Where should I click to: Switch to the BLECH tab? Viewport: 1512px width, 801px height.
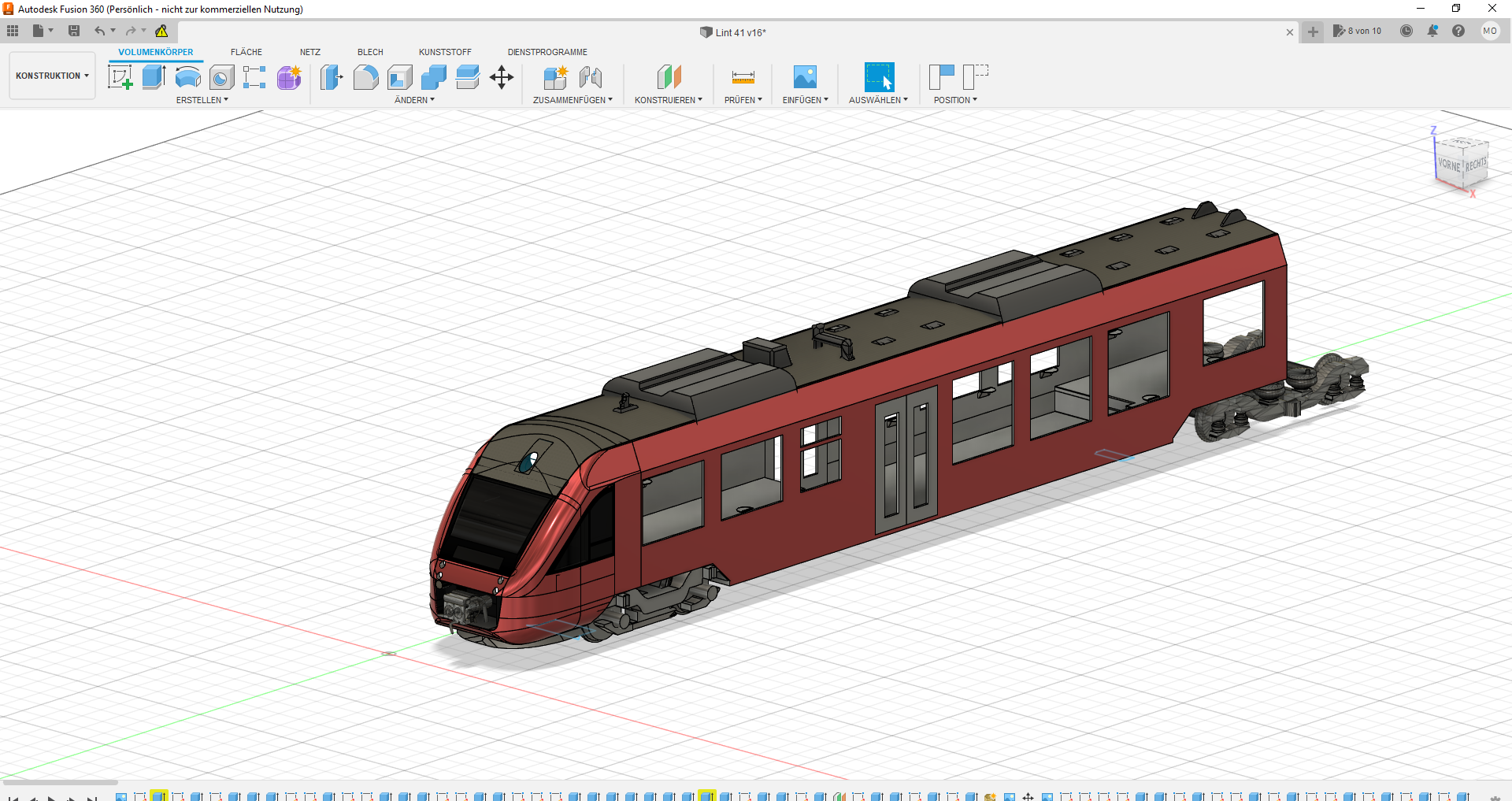tap(370, 52)
